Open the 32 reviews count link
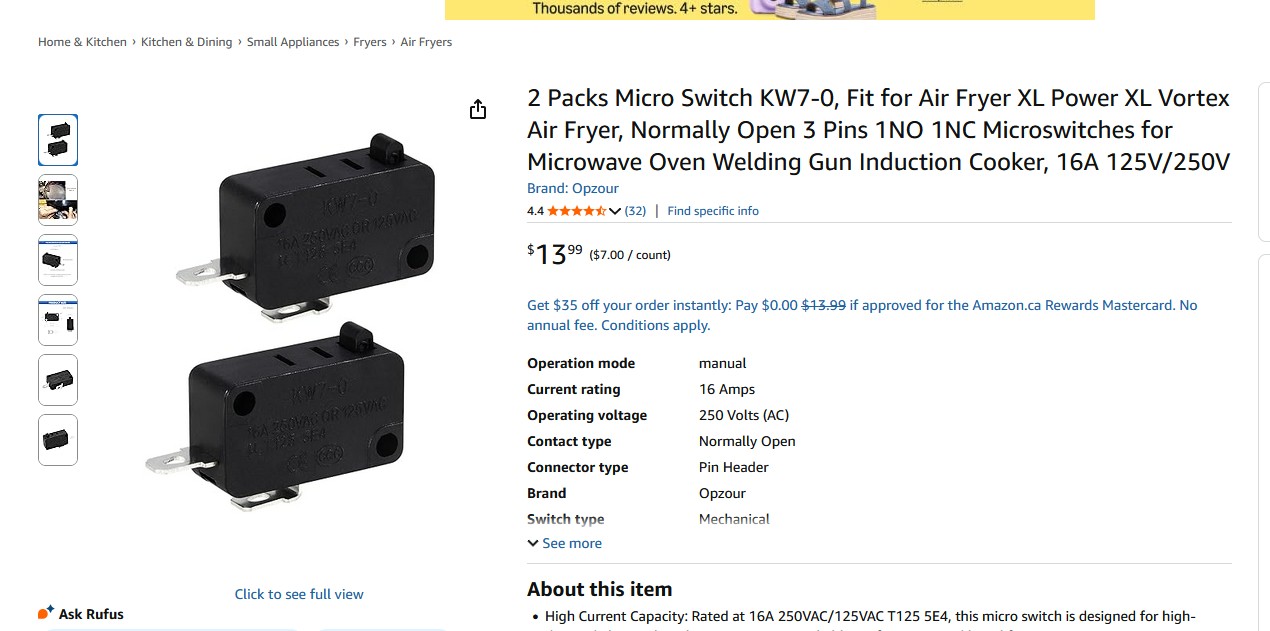The image size is (1270, 631). pos(635,211)
